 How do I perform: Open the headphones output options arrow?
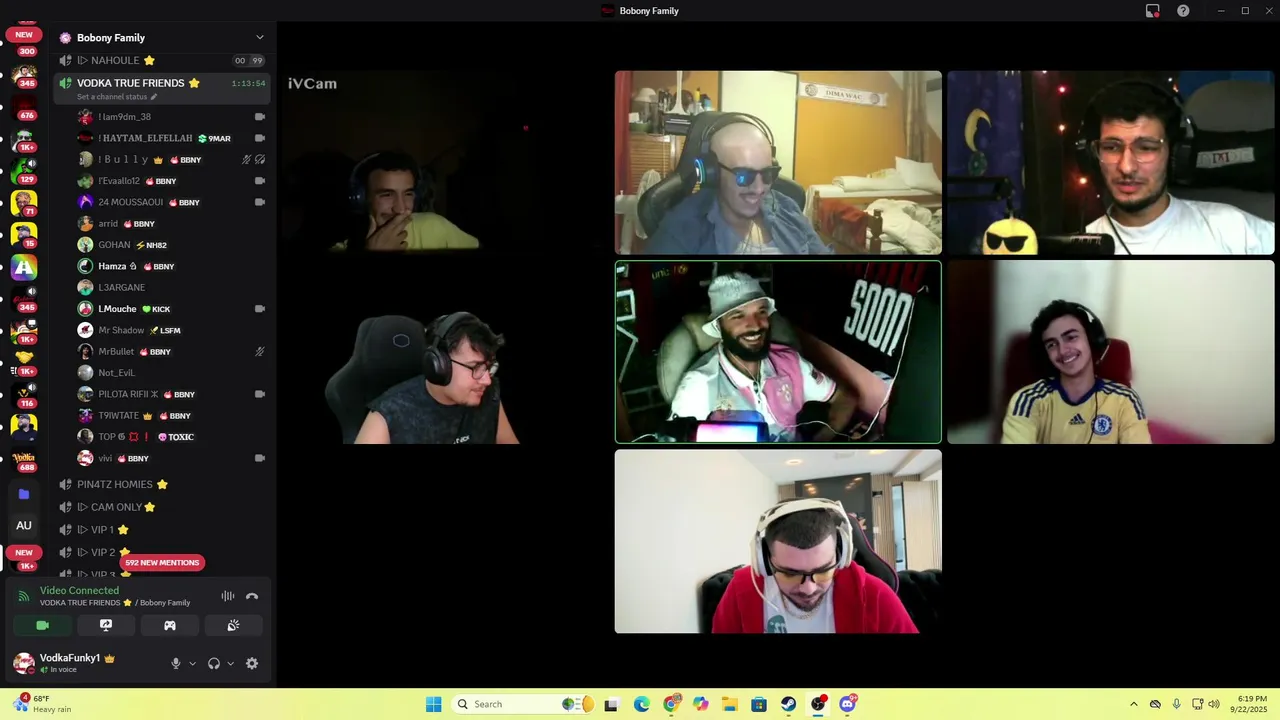230,663
